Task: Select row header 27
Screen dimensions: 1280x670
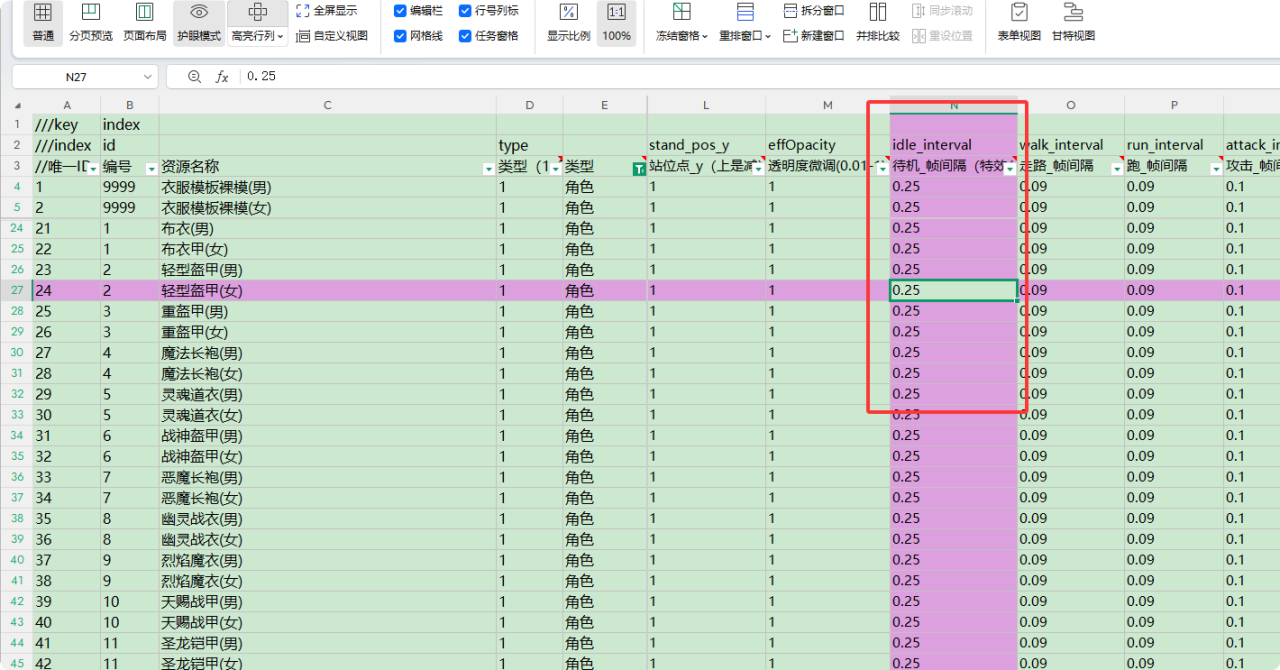Action: [17, 290]
